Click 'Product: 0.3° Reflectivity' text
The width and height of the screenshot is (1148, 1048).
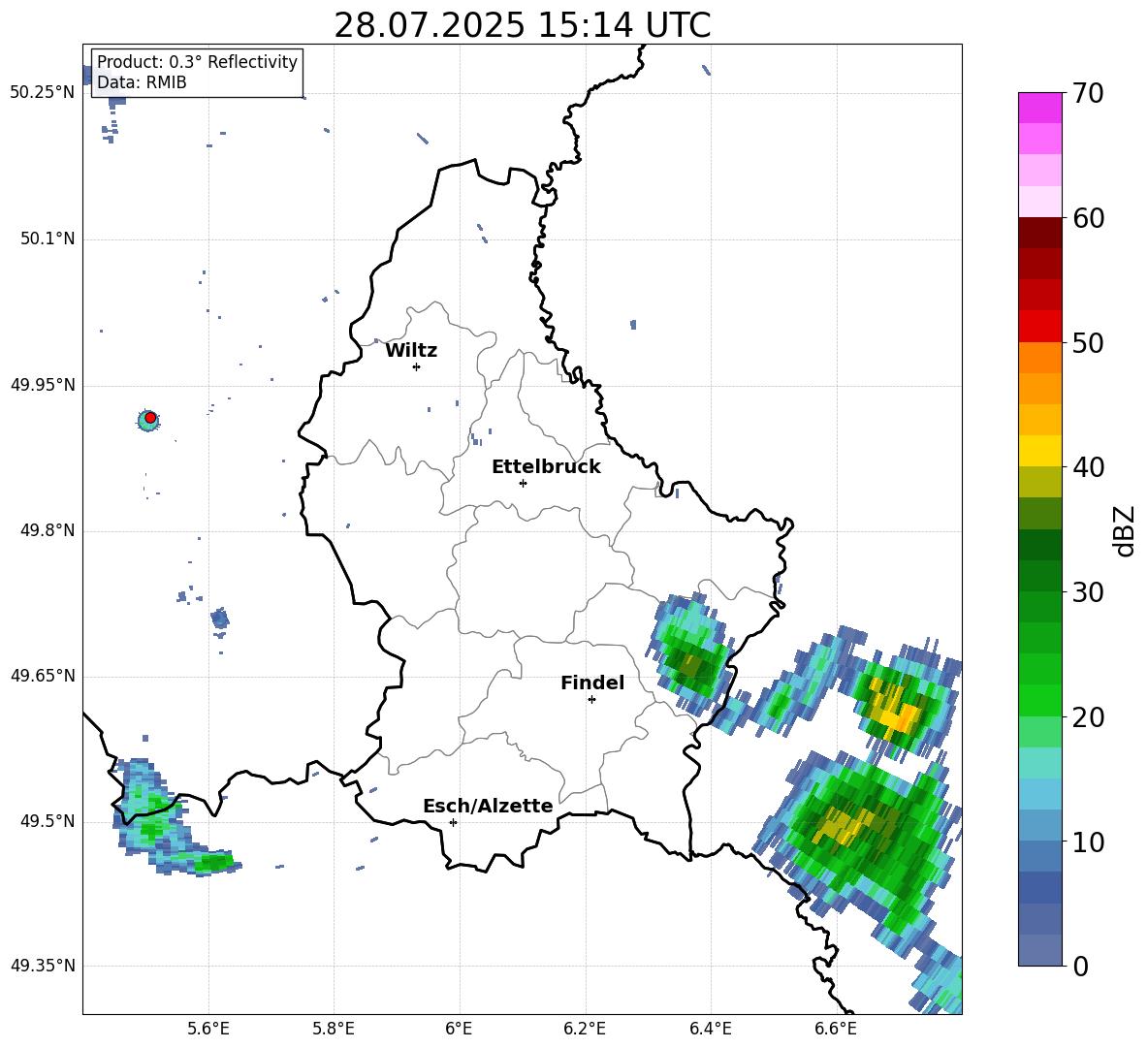(x=197, y=61)
